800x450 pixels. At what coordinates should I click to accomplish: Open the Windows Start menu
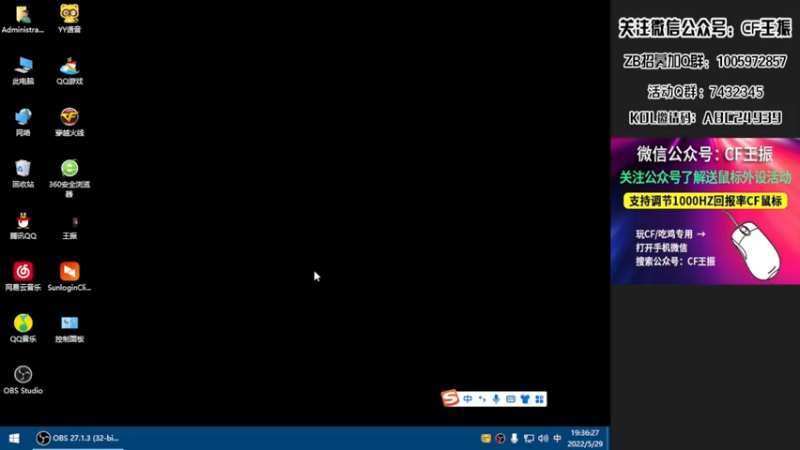(x=14, y=438)
